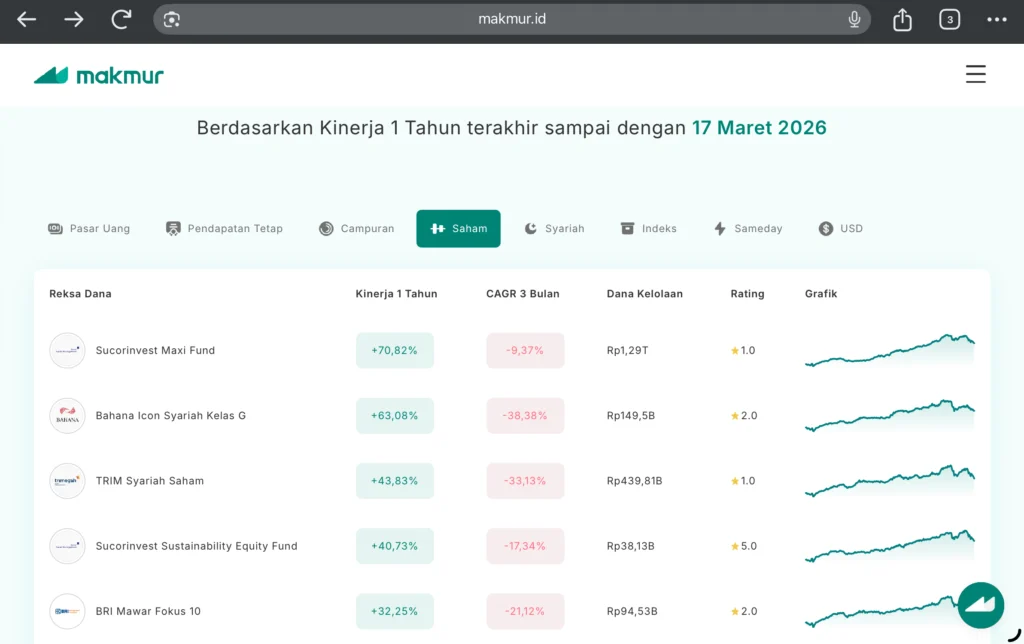Select the Campuran pie icon
This screenshot has width=1024, height=644.
point(325,228)
